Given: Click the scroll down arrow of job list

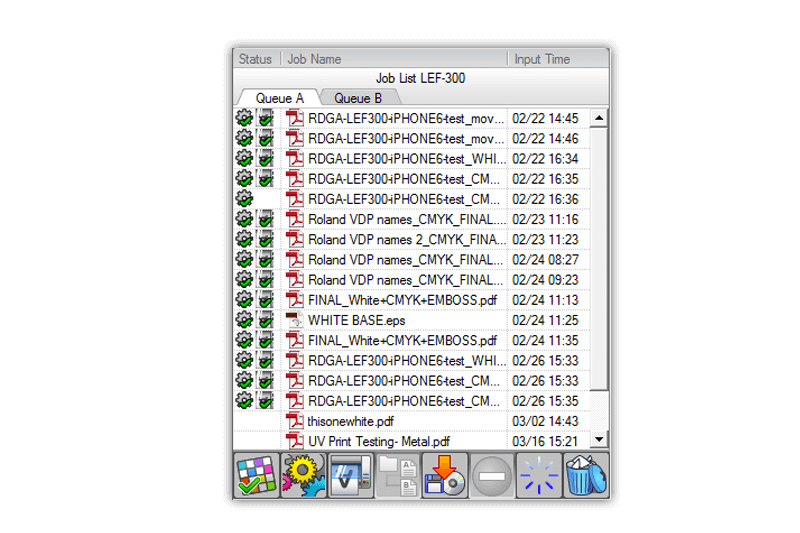Looking at the screenshot, I should pos(599,440).
